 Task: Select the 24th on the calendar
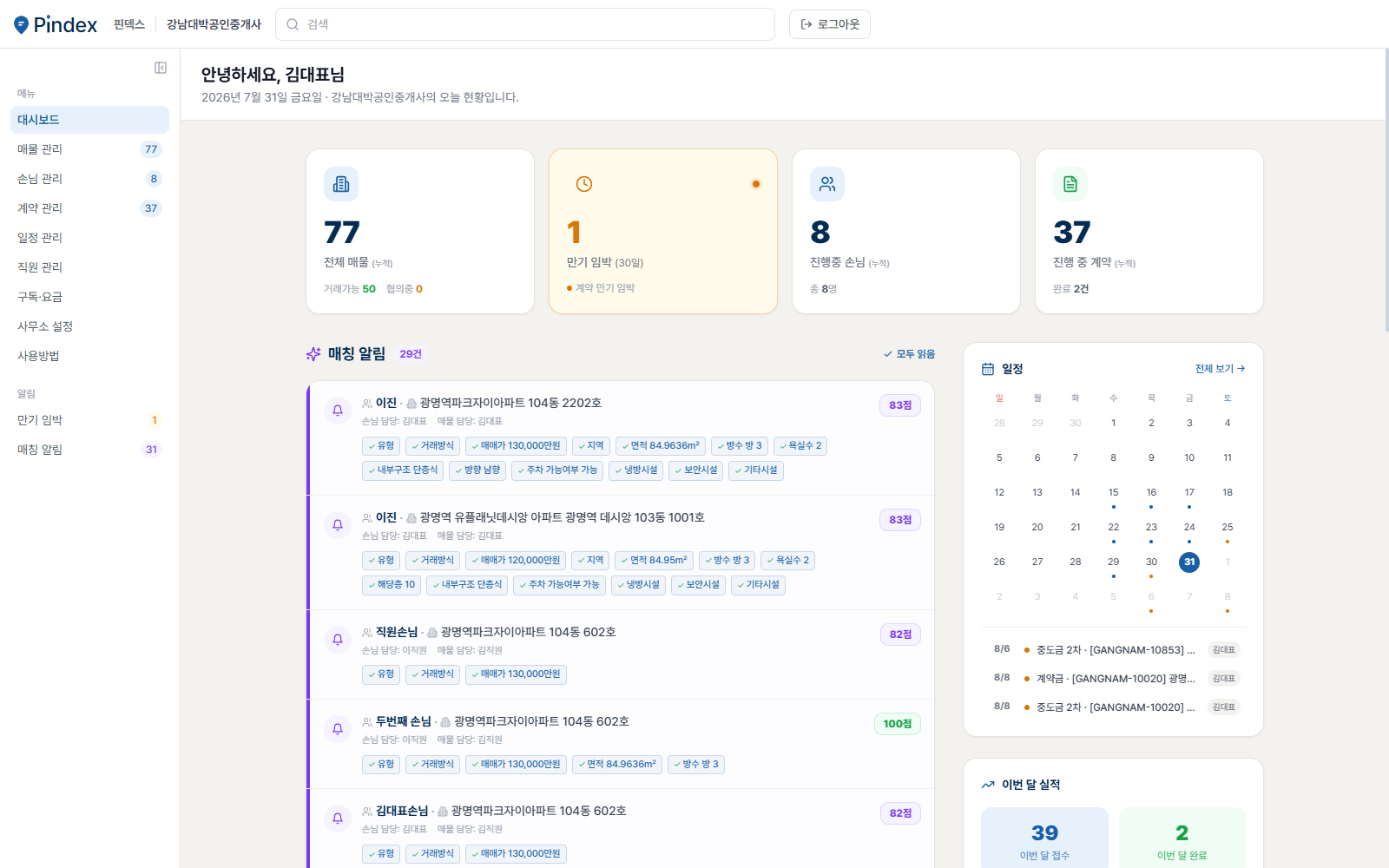(x=1189, y=528)
